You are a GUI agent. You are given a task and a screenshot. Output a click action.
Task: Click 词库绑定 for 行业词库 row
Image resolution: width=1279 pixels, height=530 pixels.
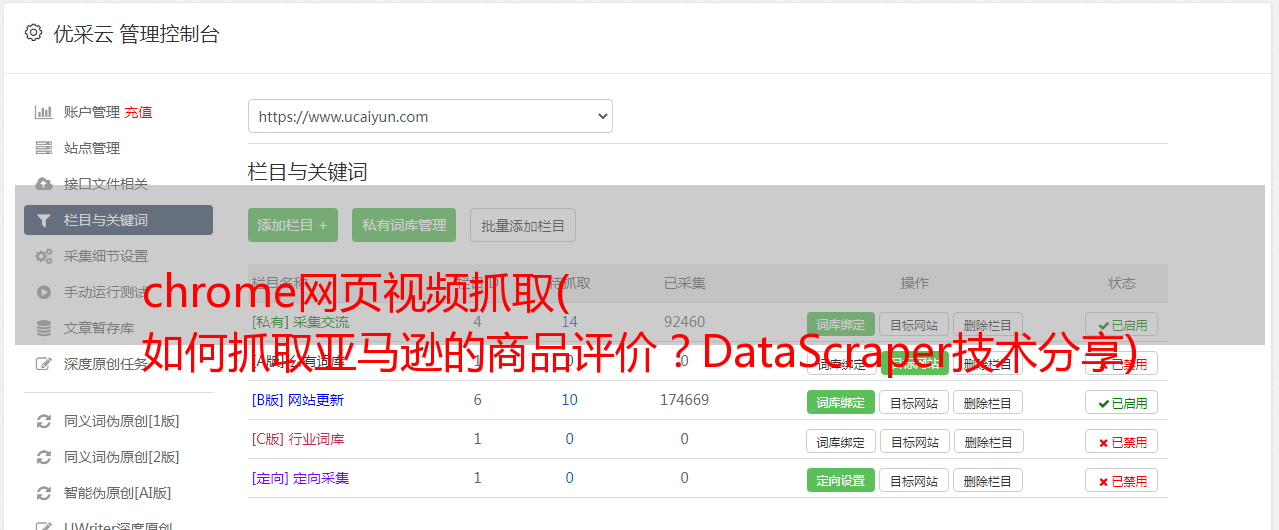[x=840, y=441]
